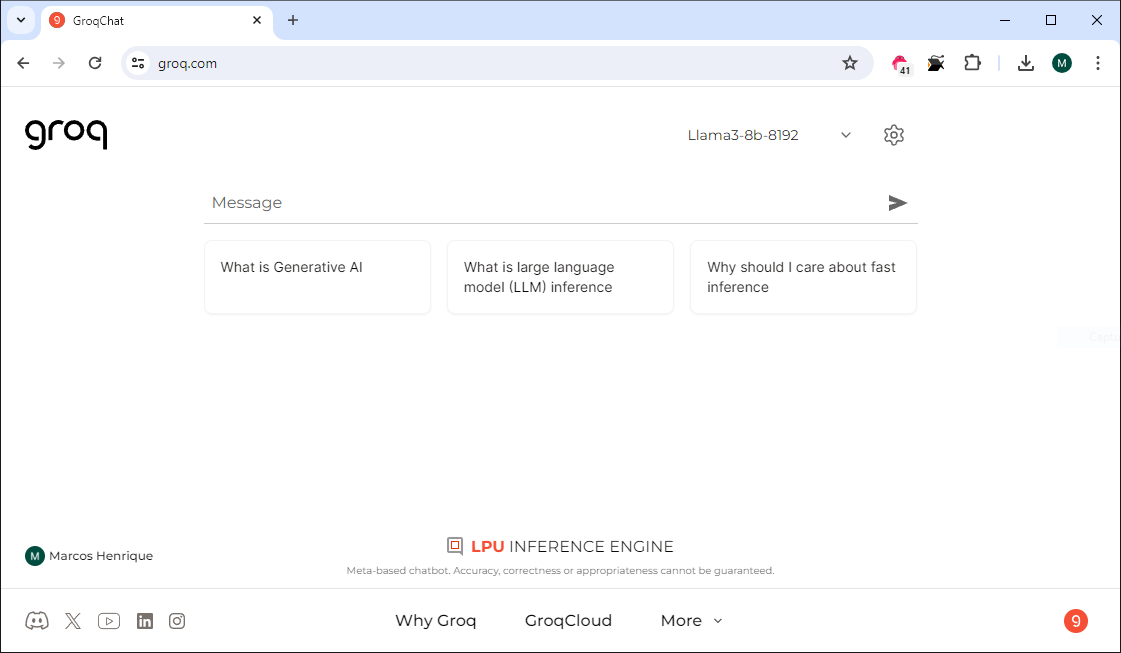Expand the Llama3-8b-8192 model selector
This screenshot has height=653, width=1121.
(769, 135)
